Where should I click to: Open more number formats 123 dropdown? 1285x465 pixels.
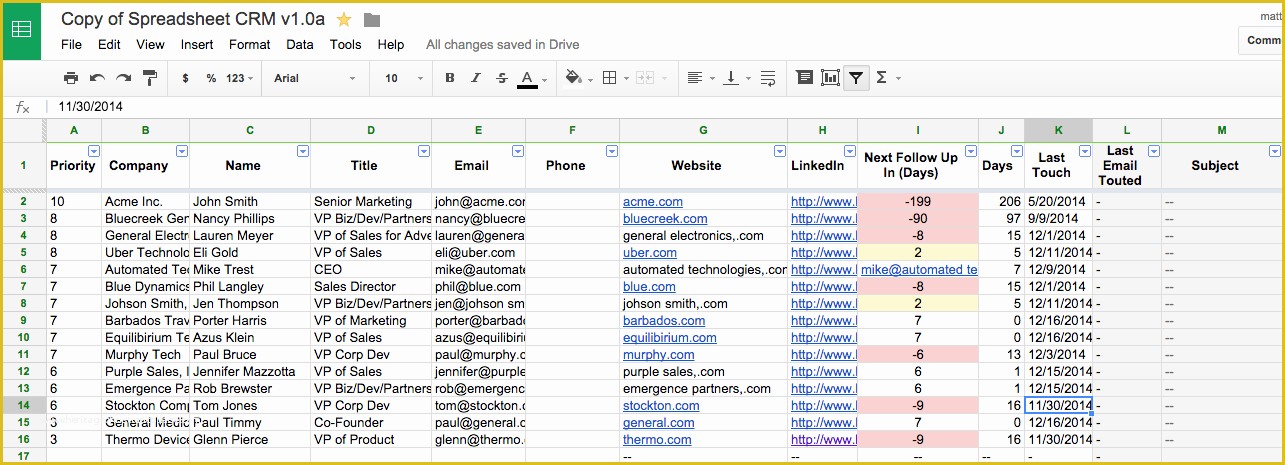click(x=240, y=78)
